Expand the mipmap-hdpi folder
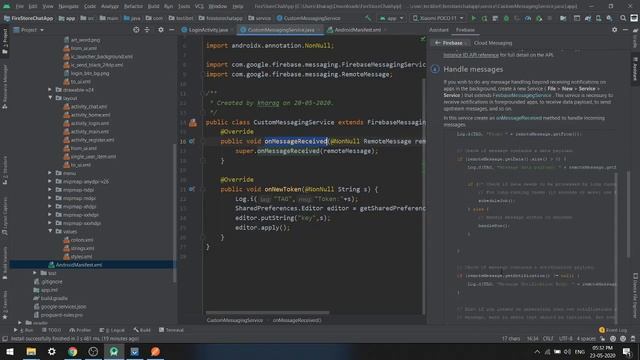 point(50,190)
